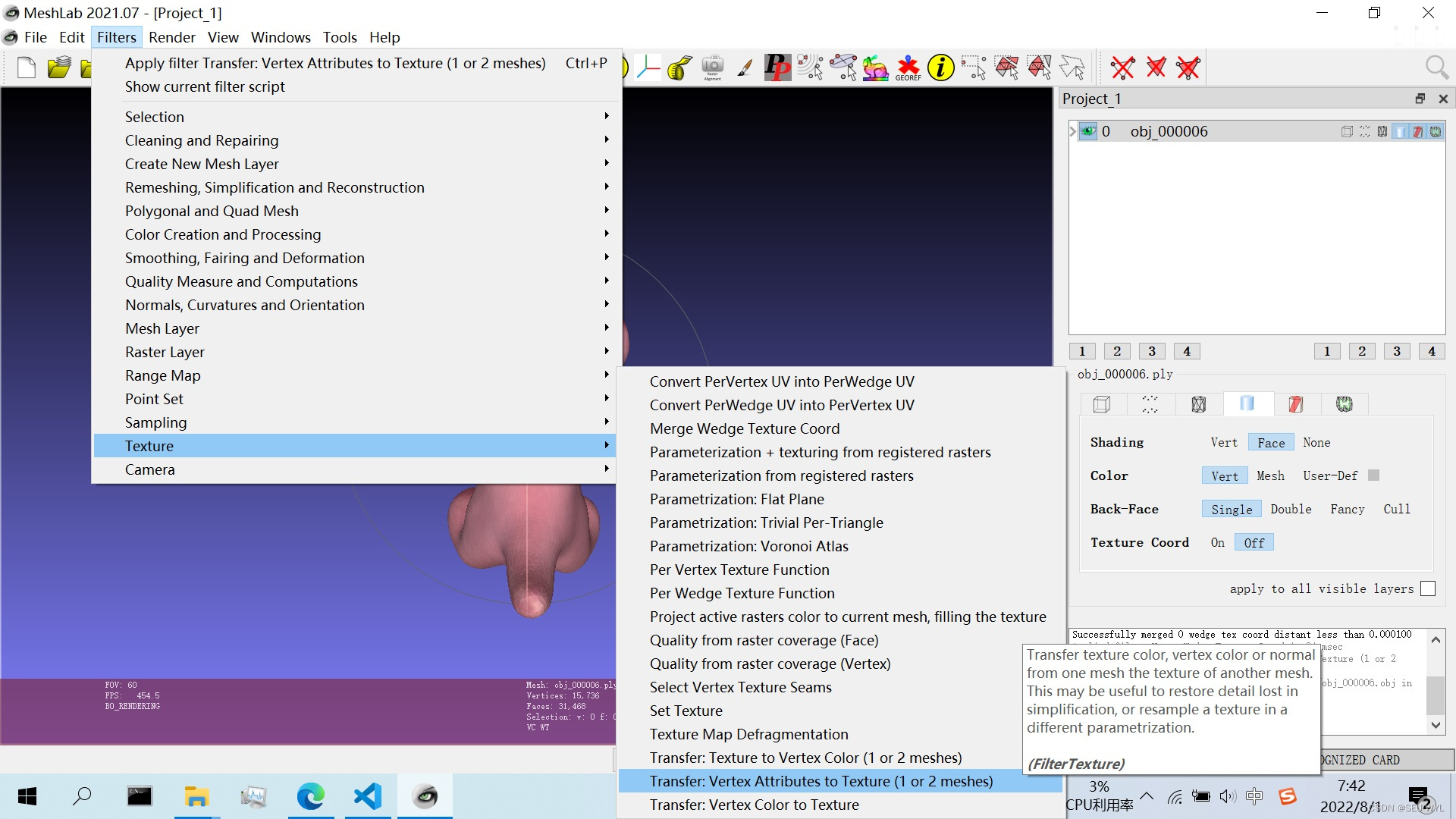
Task: Set Back-Face mode to Double
Action: tap(1291, 509)
